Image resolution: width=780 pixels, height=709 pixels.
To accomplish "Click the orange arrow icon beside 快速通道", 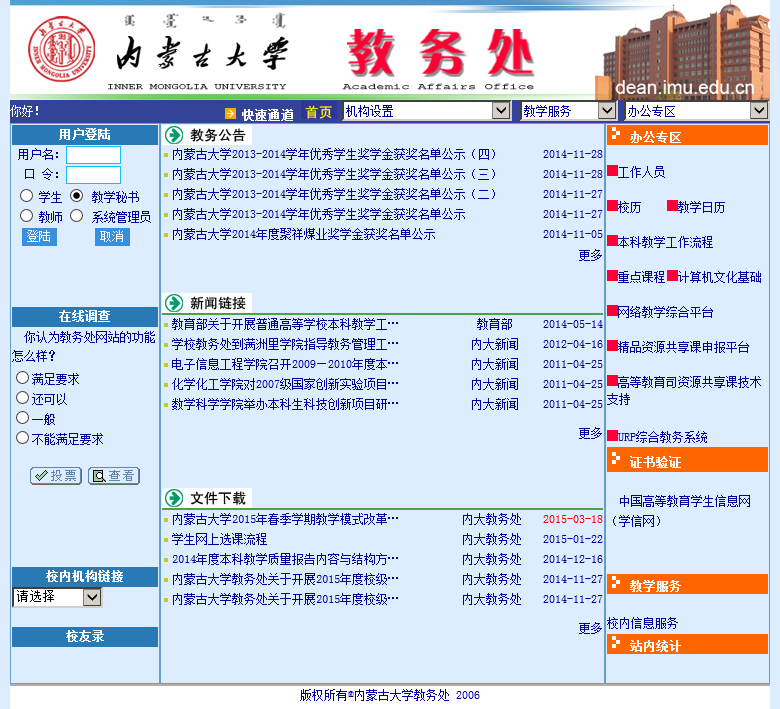I will tap(230, 113).
